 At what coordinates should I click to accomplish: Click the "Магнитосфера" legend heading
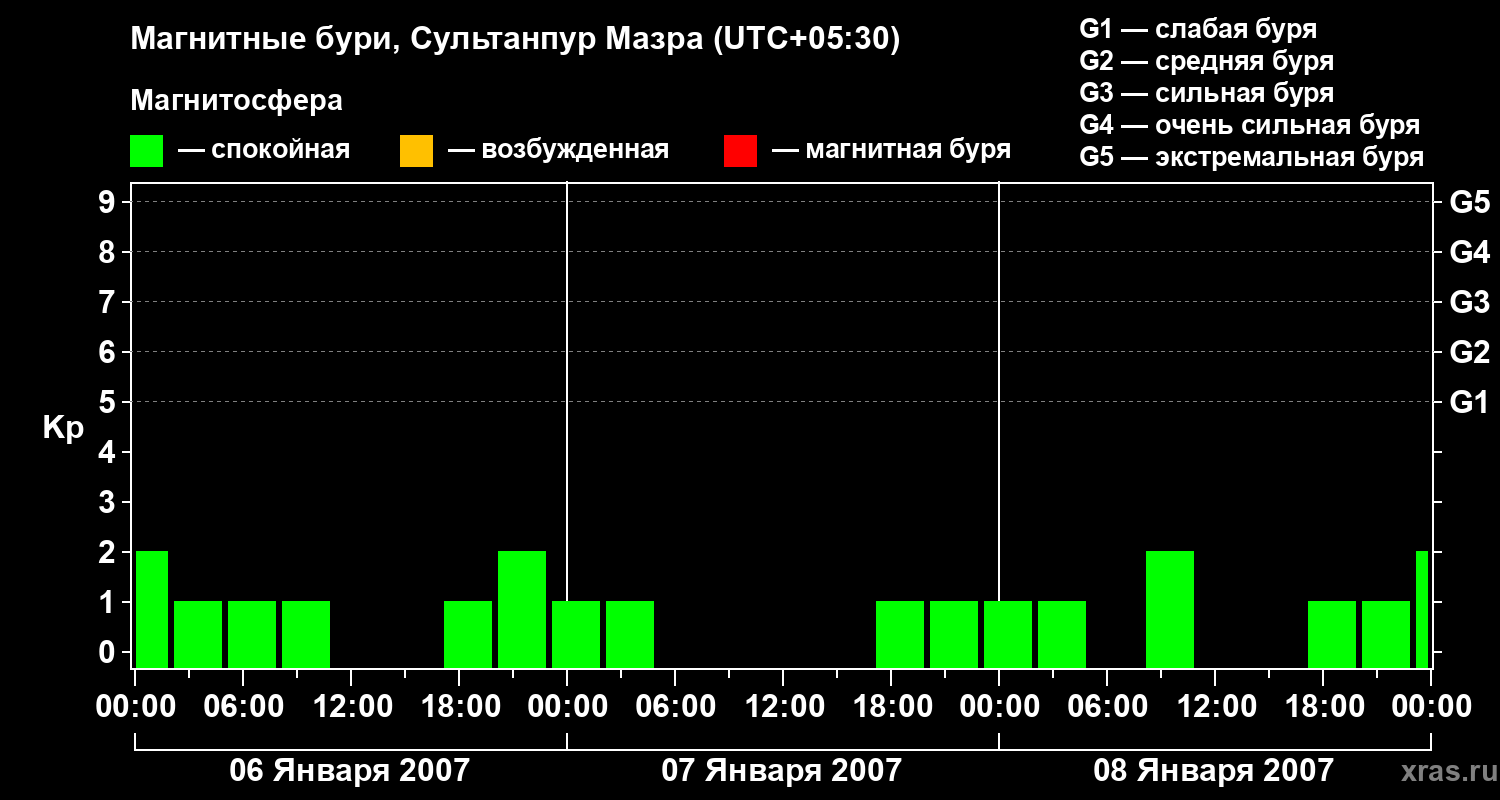[x=237, y=101]
